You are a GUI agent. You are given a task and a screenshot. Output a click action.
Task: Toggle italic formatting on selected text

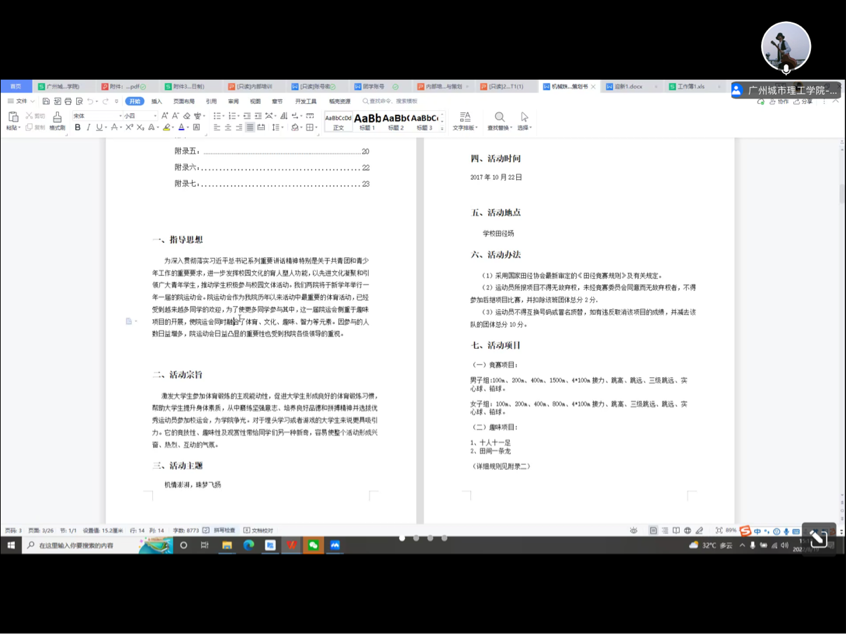88,128
